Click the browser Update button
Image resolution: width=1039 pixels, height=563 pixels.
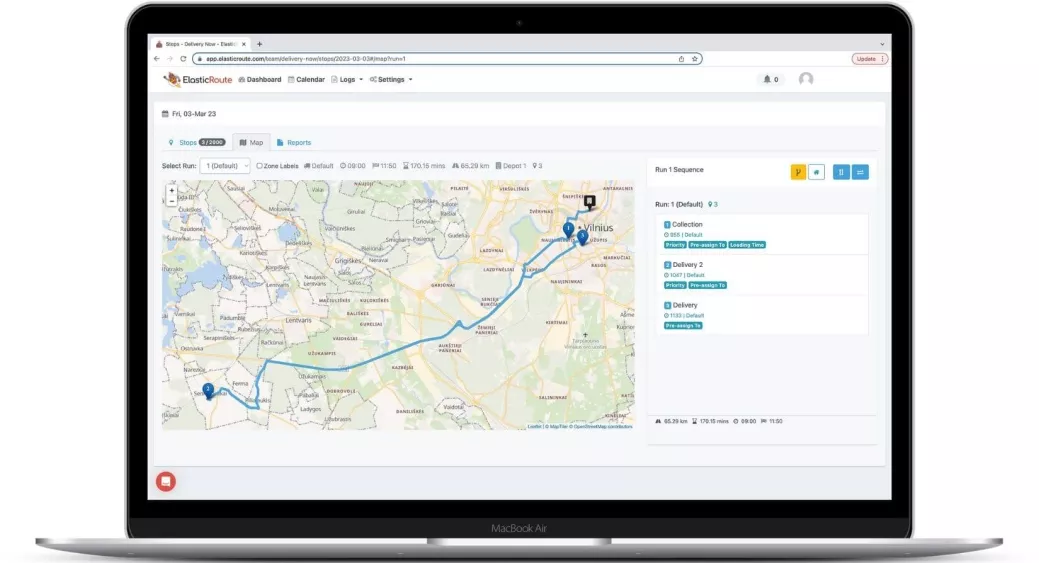coord(869,59)
